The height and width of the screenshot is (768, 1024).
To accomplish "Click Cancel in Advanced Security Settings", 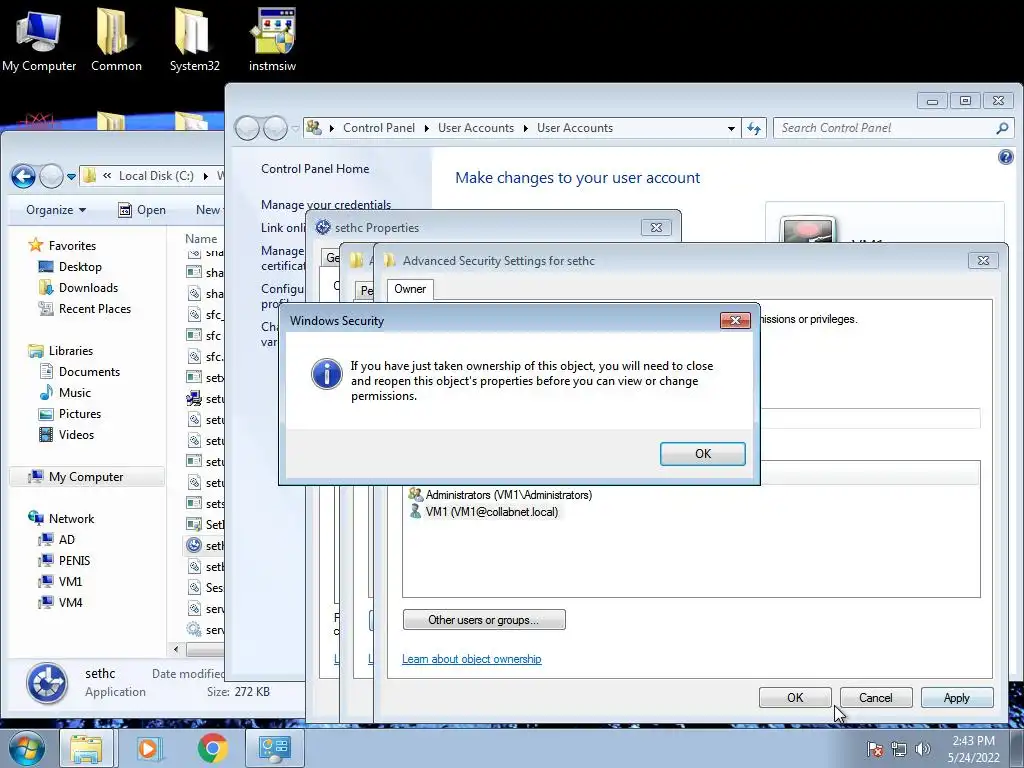I will [875, 697].
